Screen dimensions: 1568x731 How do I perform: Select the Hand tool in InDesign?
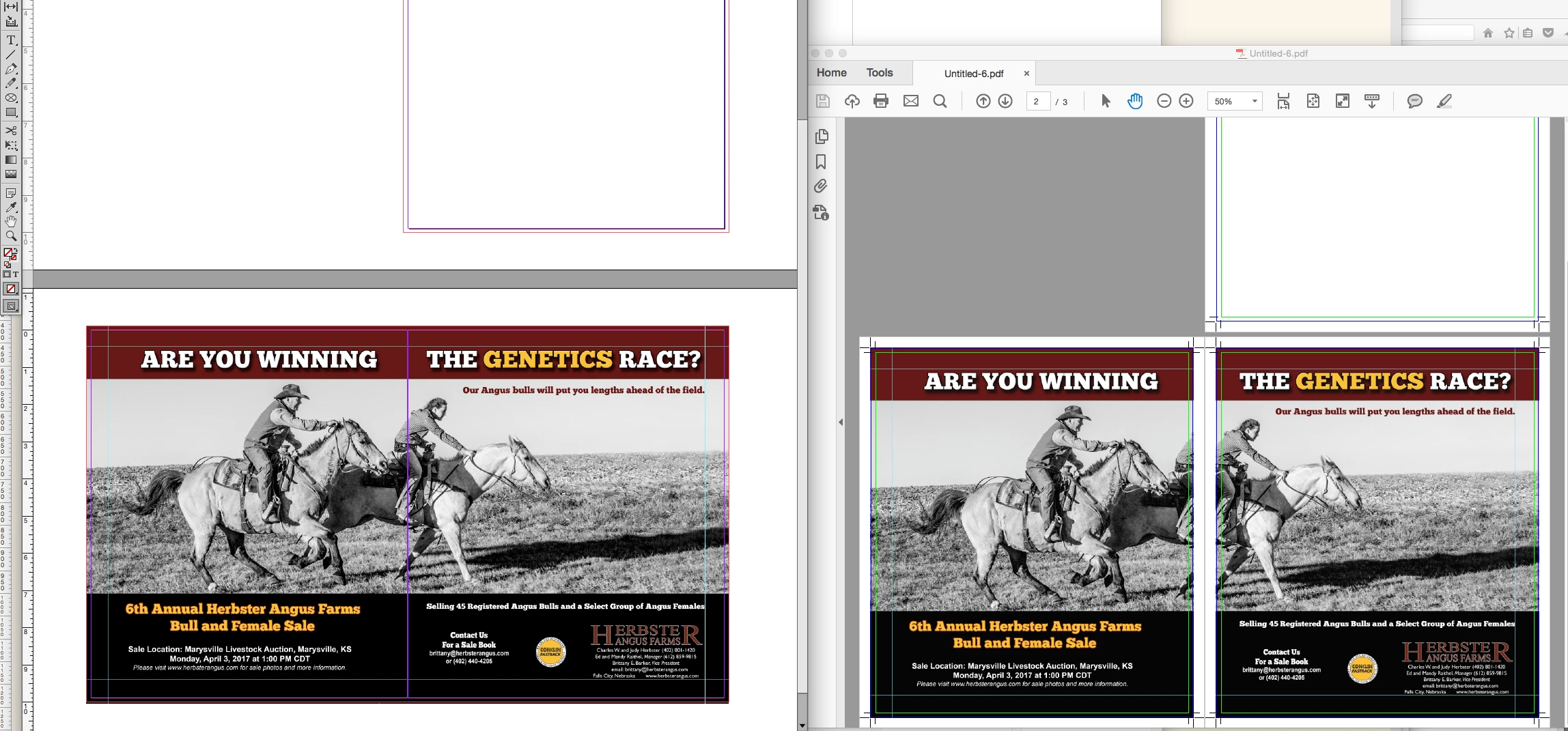(11, 222)
